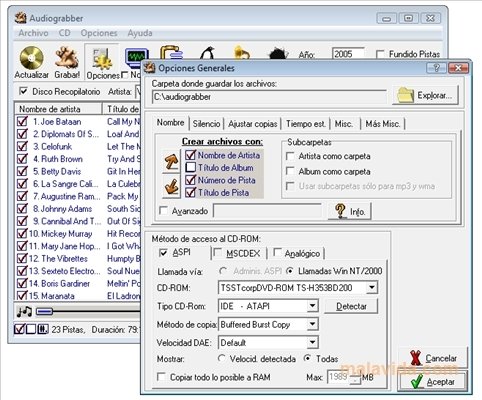Click the Explorar... folder button

[x=426, y=95]
